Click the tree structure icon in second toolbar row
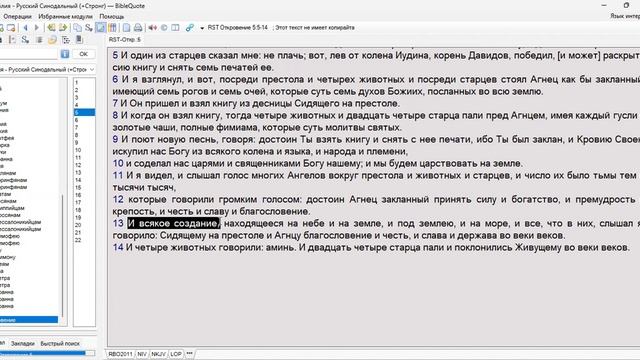Viewport: 640px width, 360px height. click(x=66, y=40)
